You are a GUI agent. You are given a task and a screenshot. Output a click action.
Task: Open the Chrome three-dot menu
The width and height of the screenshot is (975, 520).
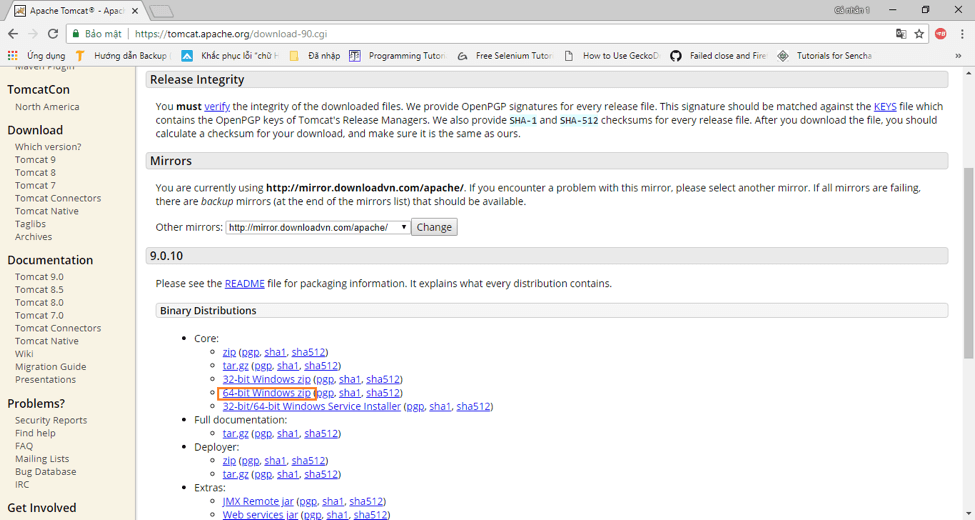point(962,34)
